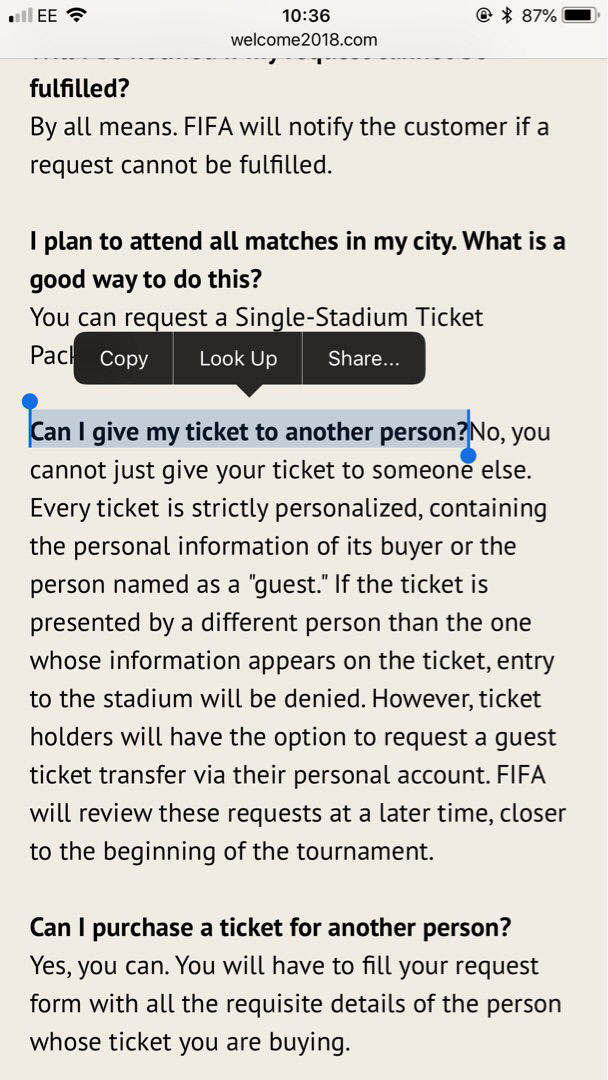The height and width of the screenshot is (1080, 608).
Task: Tap the 10:36 clock in status bar
Action: tap(305, 15)
